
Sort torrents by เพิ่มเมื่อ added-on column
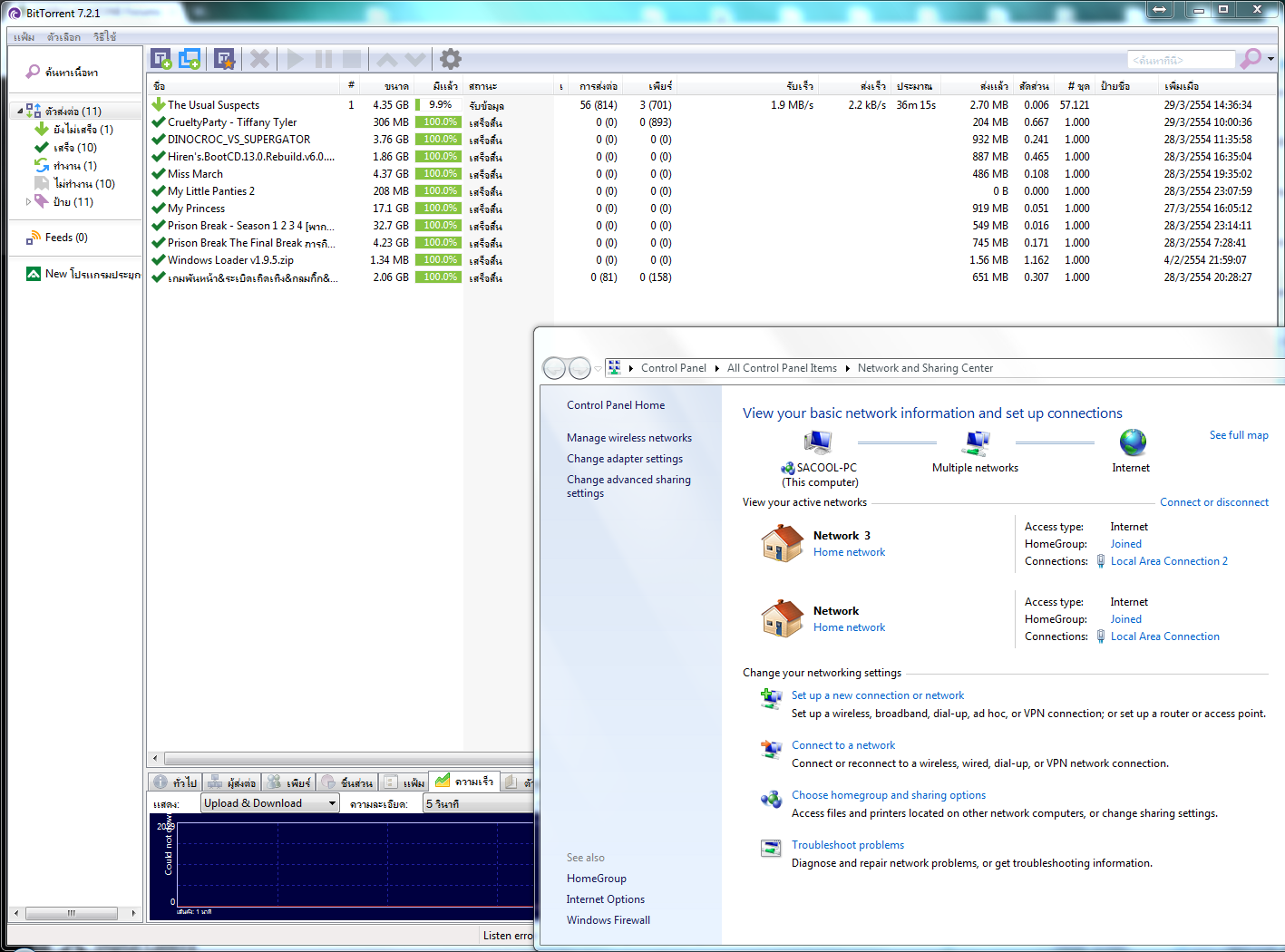click(1218, 86)
